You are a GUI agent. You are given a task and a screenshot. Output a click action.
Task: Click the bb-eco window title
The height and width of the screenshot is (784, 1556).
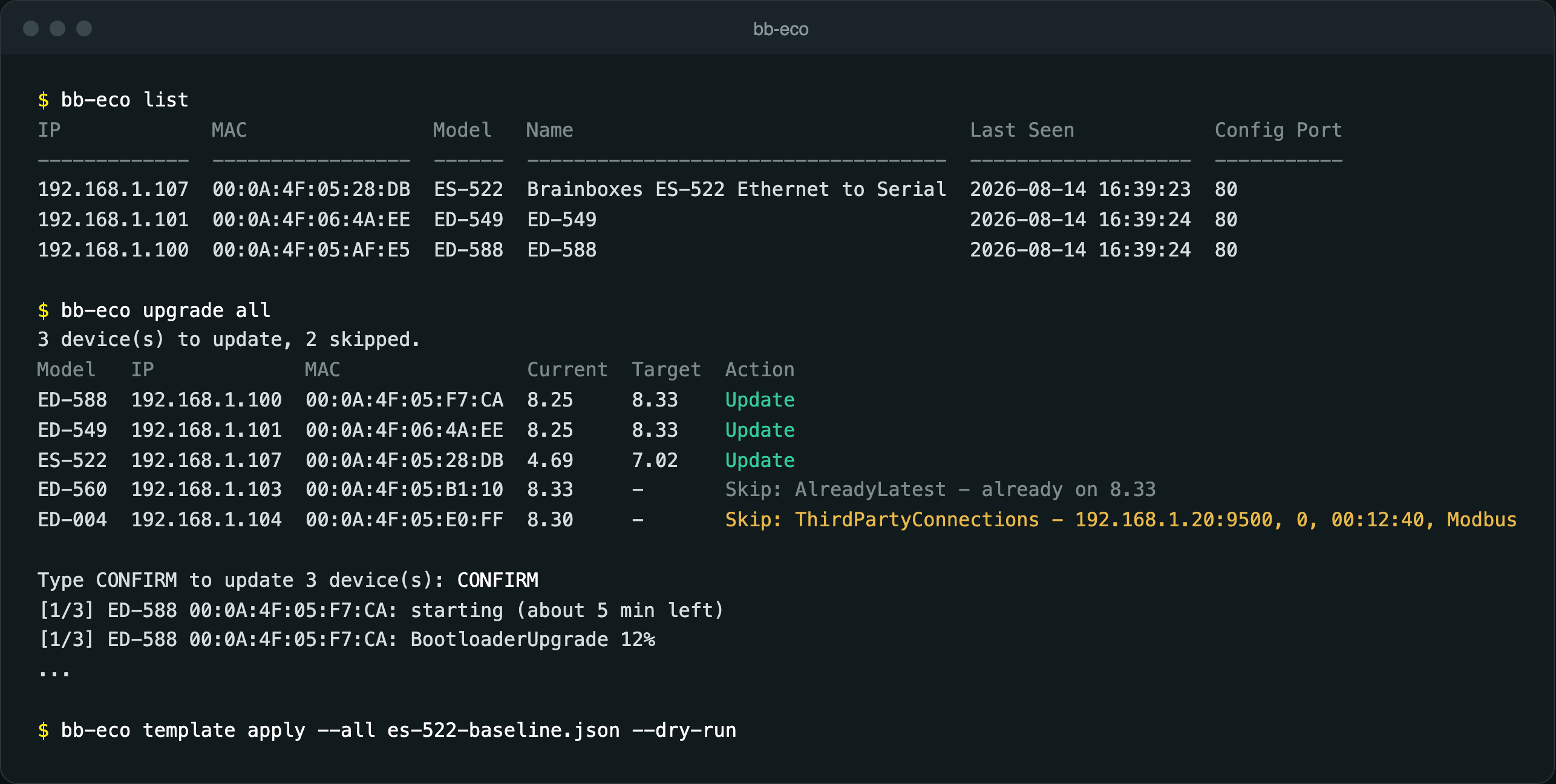click(780, 29)
